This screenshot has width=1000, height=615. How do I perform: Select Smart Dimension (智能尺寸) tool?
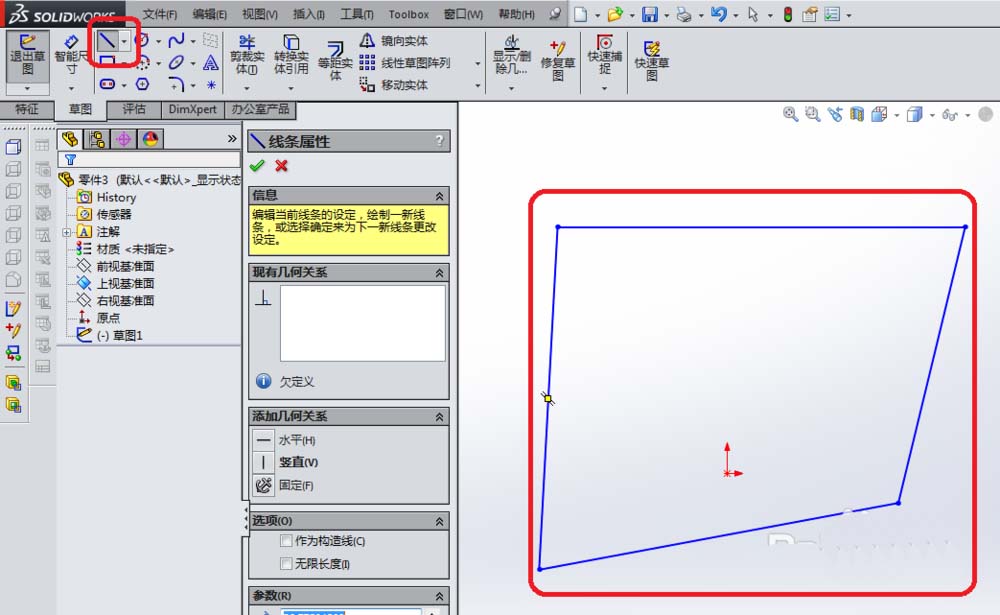point(71,56)
